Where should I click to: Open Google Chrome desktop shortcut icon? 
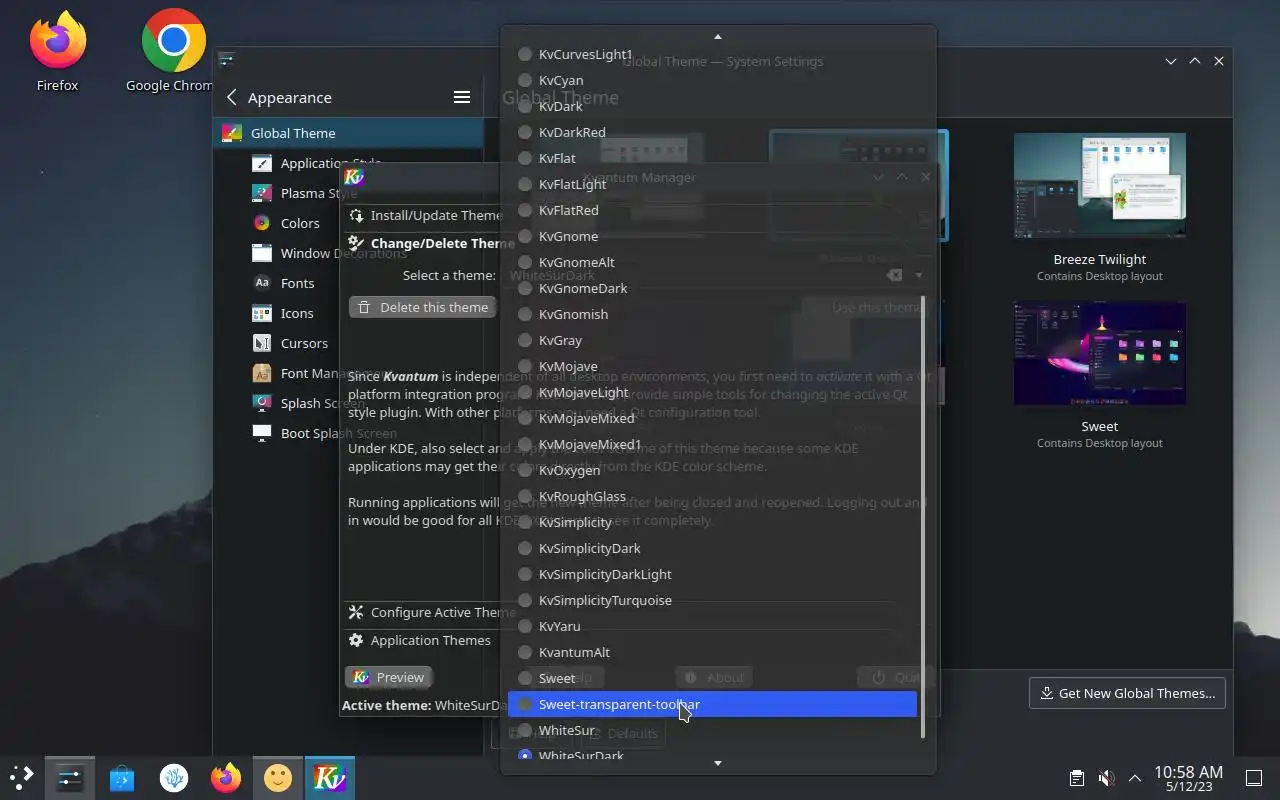click(173, 41)
